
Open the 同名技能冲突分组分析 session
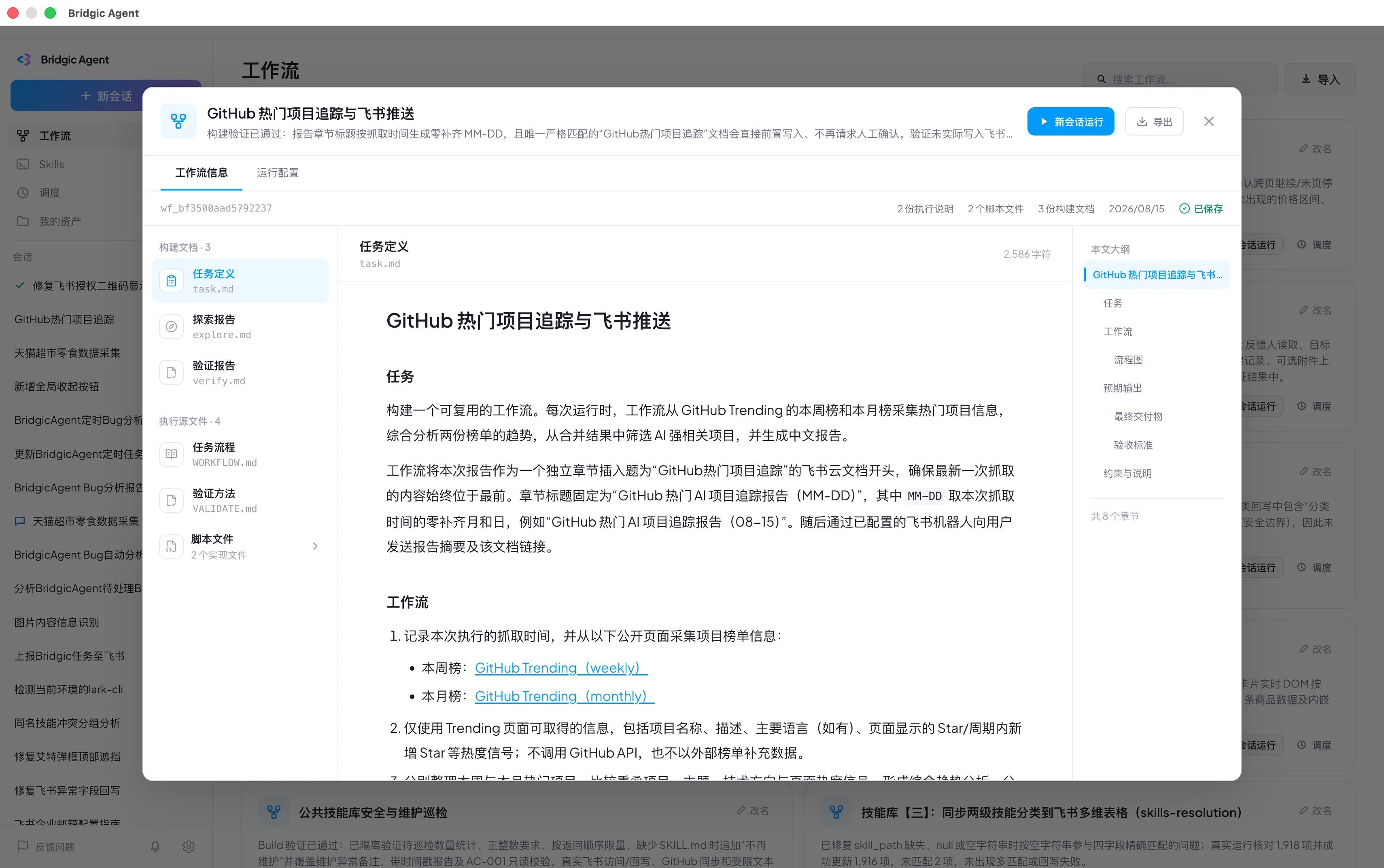(67, 723)
